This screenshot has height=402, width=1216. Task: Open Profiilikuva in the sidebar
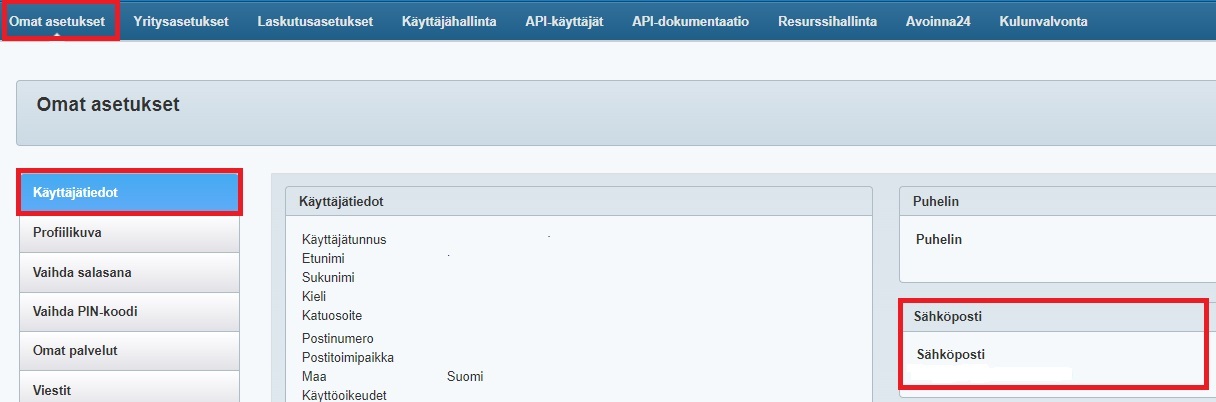tap(129, 232)
